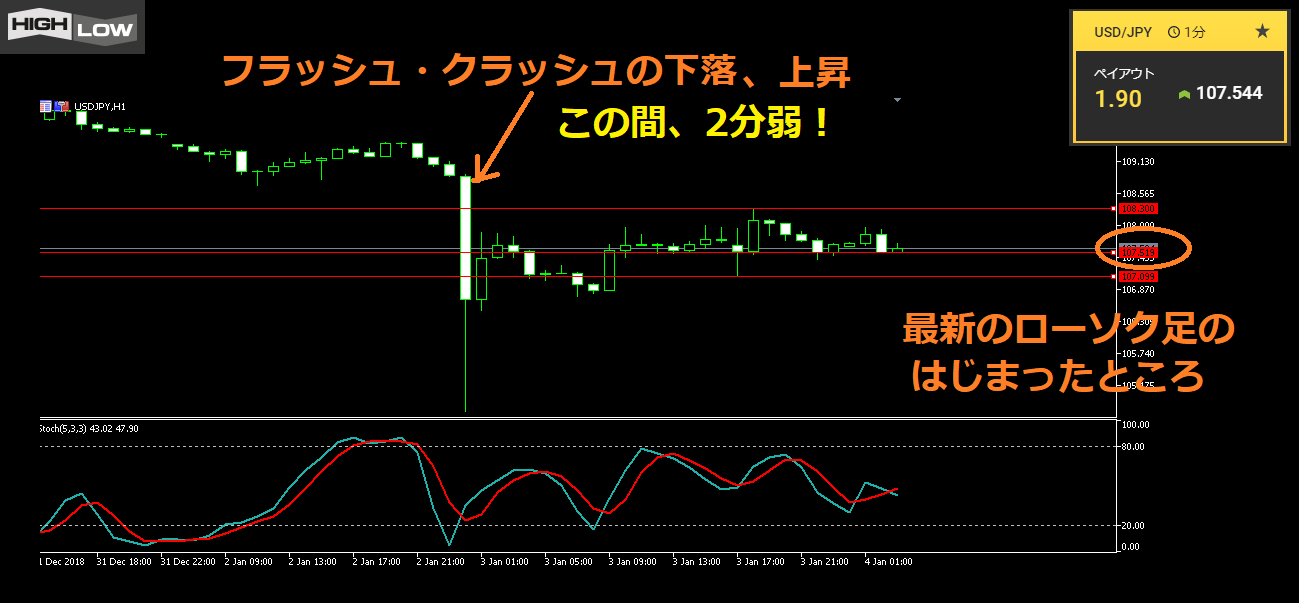Click the USDJPY,H1 chart title
The height and width of the screenshot is (603, 1299).
(100, 106)
